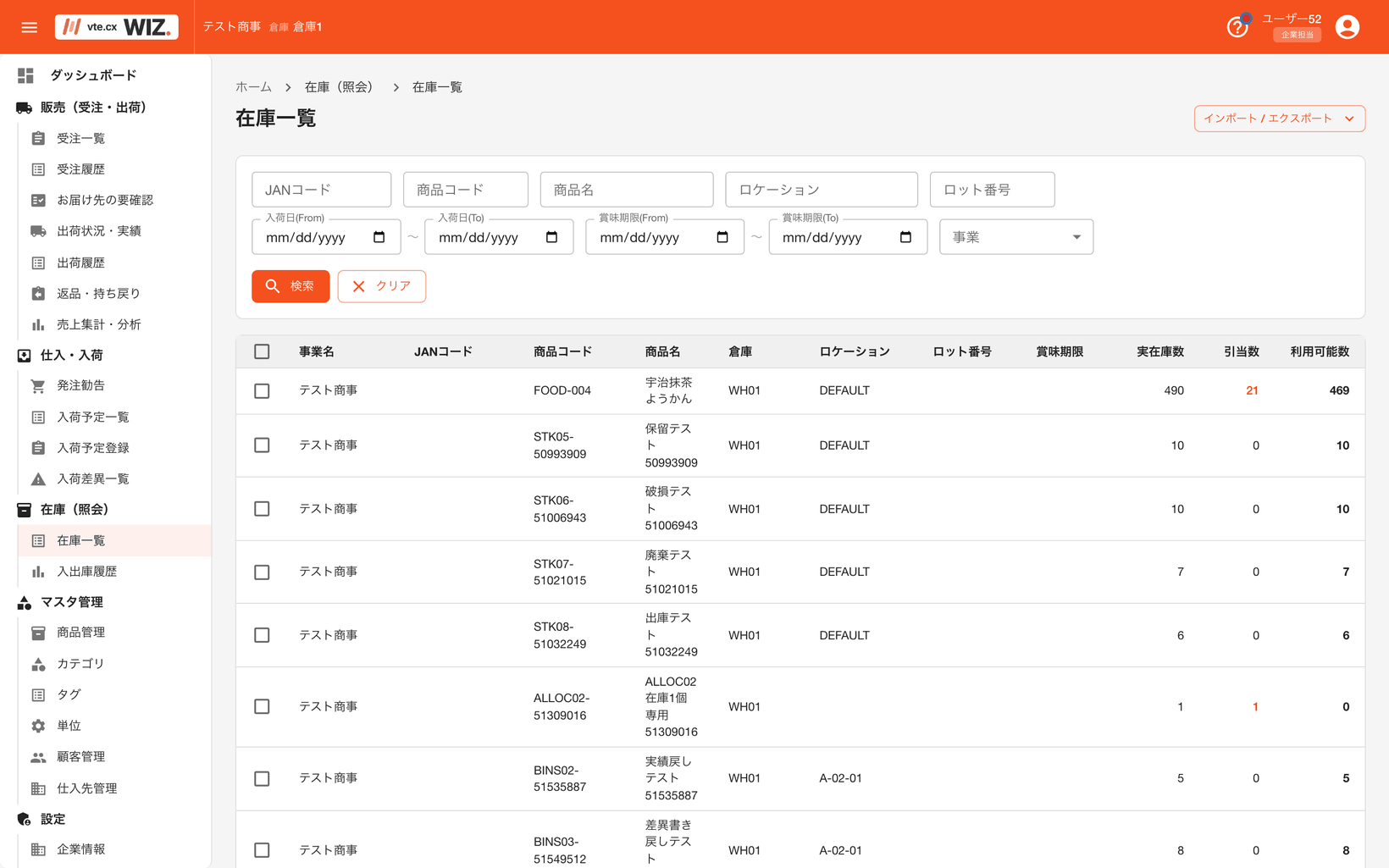Viewport: 1389px width, 868px height.
Task: Open the 事業 dropdown filter
Action: 1016,237
